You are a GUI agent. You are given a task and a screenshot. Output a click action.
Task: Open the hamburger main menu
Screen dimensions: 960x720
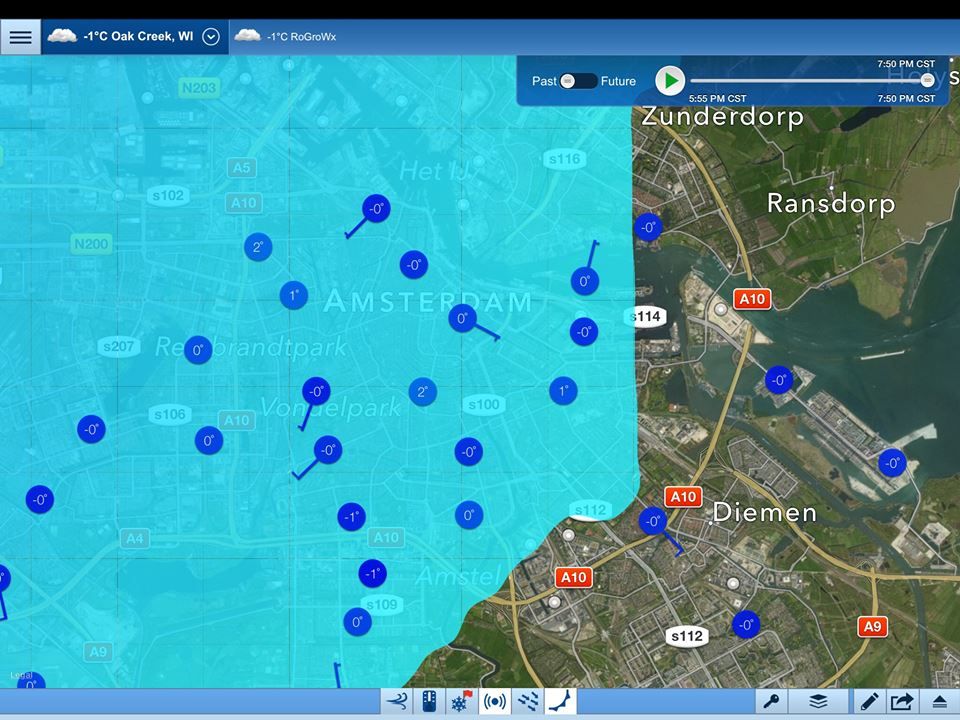tap(20, 37)
